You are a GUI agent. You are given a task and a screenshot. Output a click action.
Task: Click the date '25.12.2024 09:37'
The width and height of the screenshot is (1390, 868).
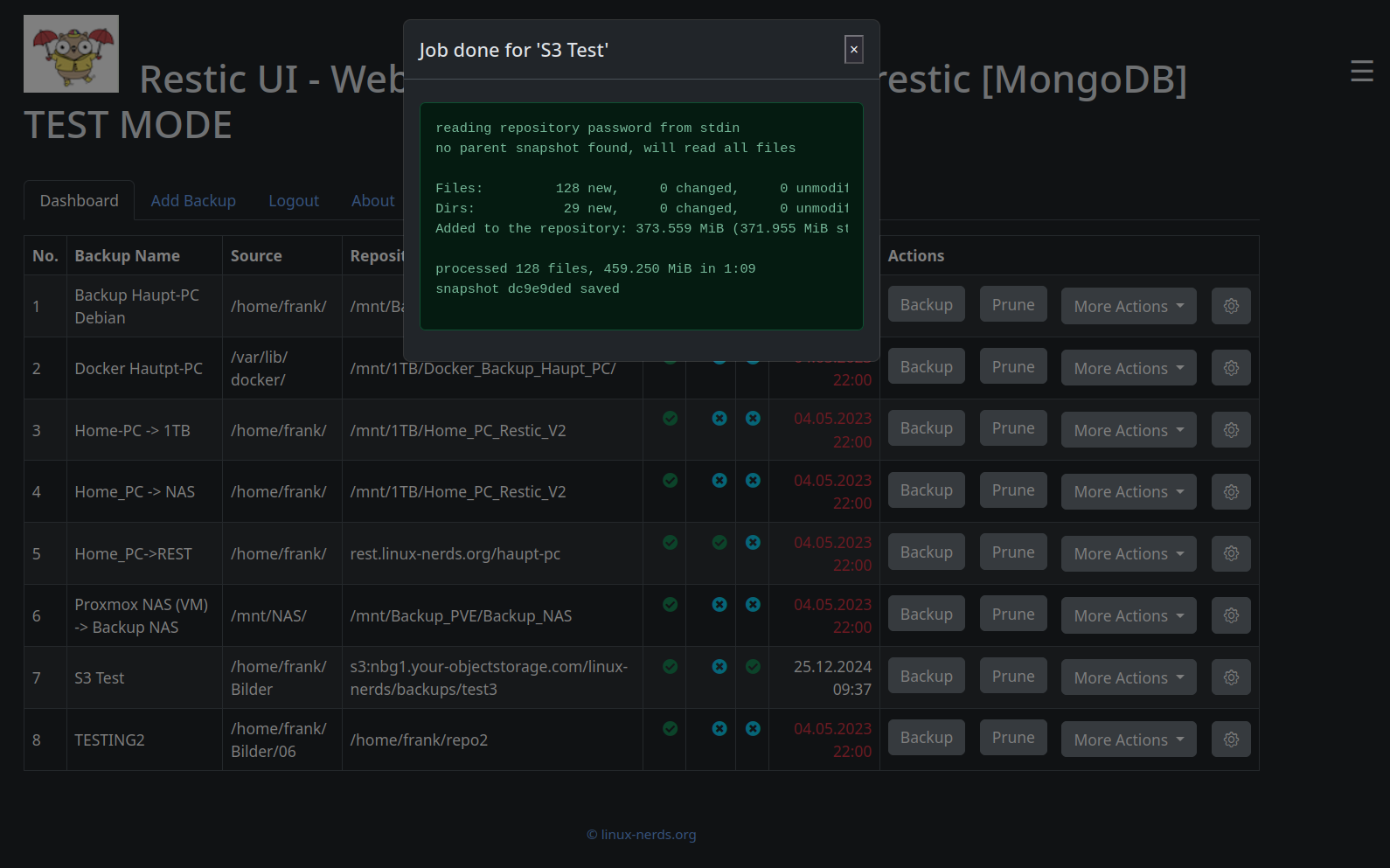point(832,678)
